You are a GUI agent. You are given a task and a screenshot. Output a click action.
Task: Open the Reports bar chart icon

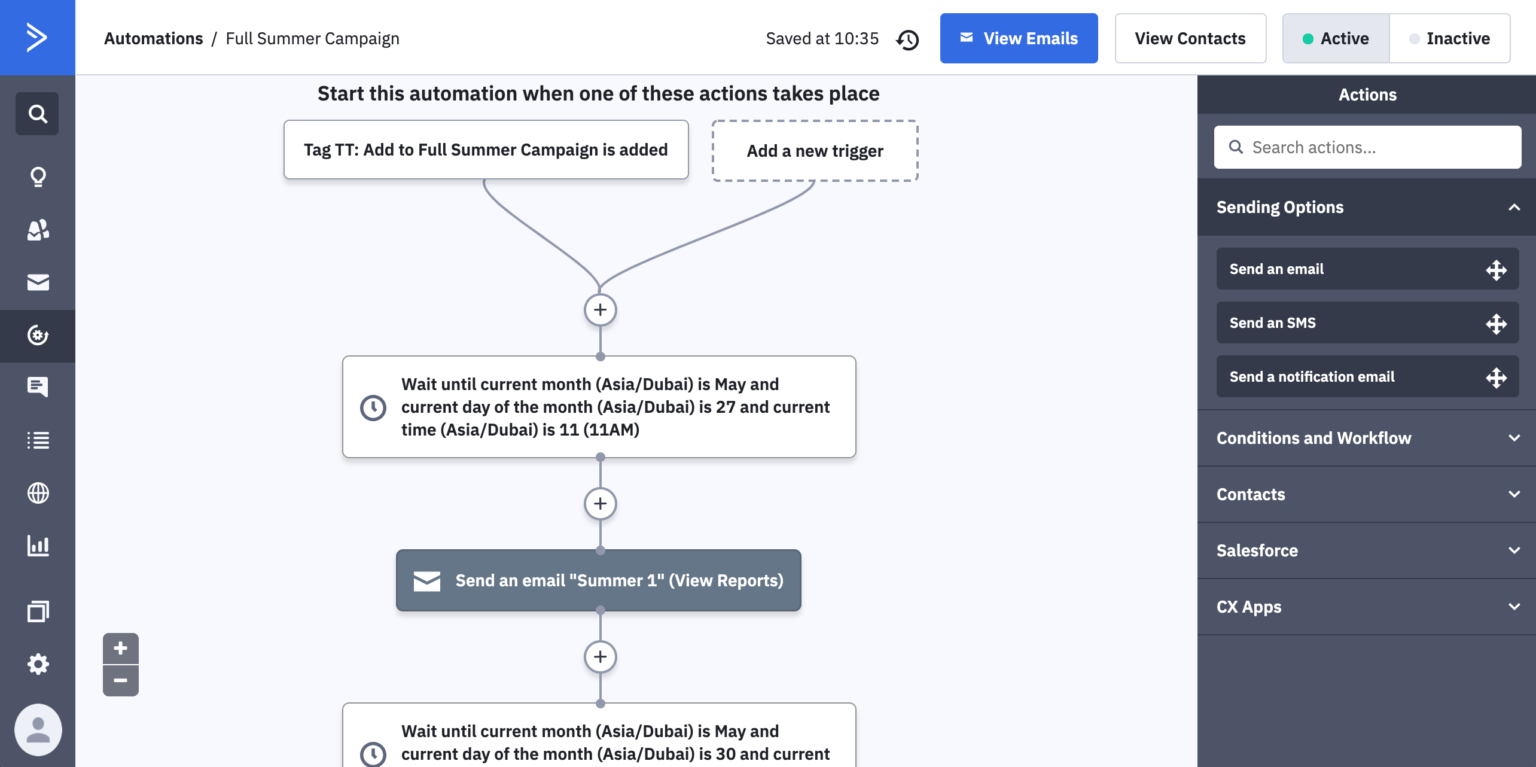coord(37,545)
